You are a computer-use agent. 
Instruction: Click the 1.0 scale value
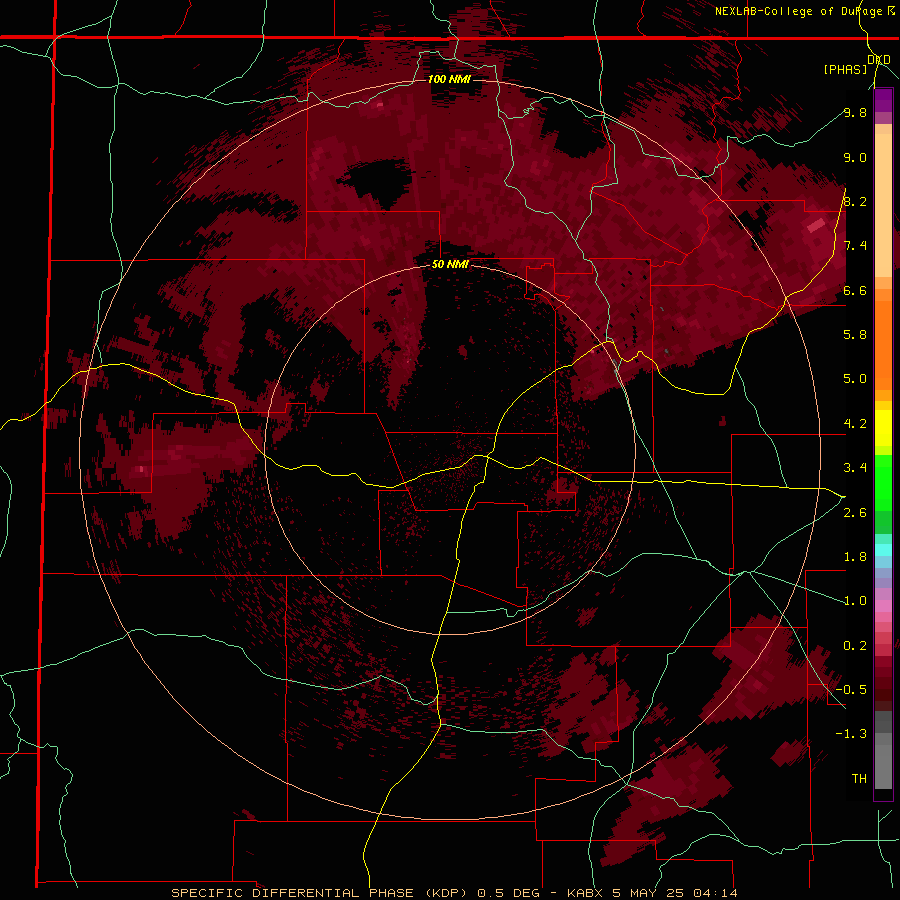855,601
